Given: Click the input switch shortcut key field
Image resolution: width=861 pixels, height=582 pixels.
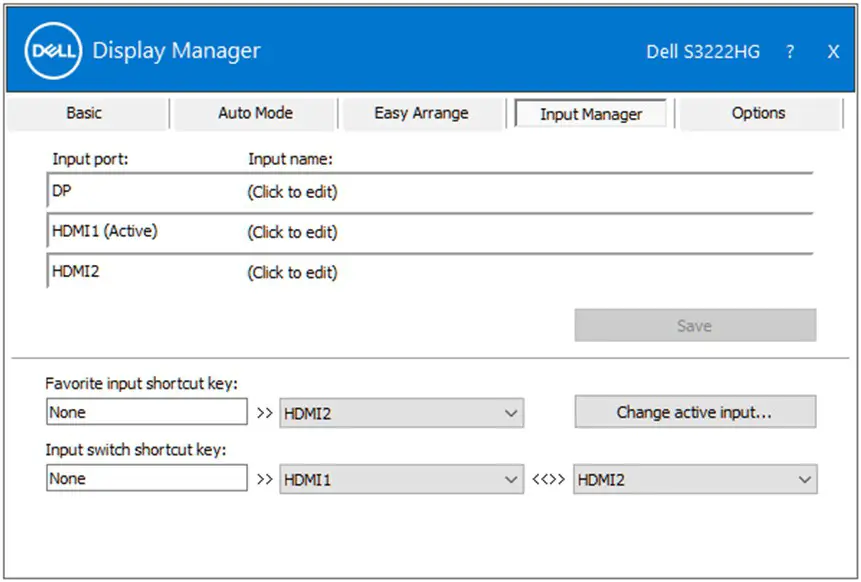Looking at the screenshot, I should tap(146, 478).
